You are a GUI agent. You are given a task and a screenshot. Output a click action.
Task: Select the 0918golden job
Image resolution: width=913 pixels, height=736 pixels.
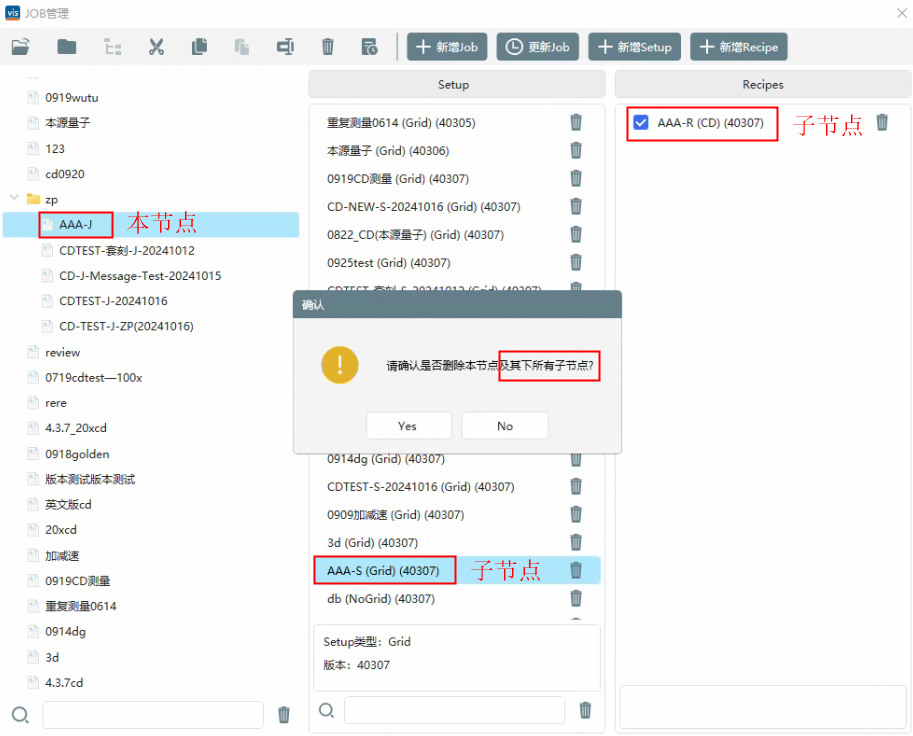(77, 454)
